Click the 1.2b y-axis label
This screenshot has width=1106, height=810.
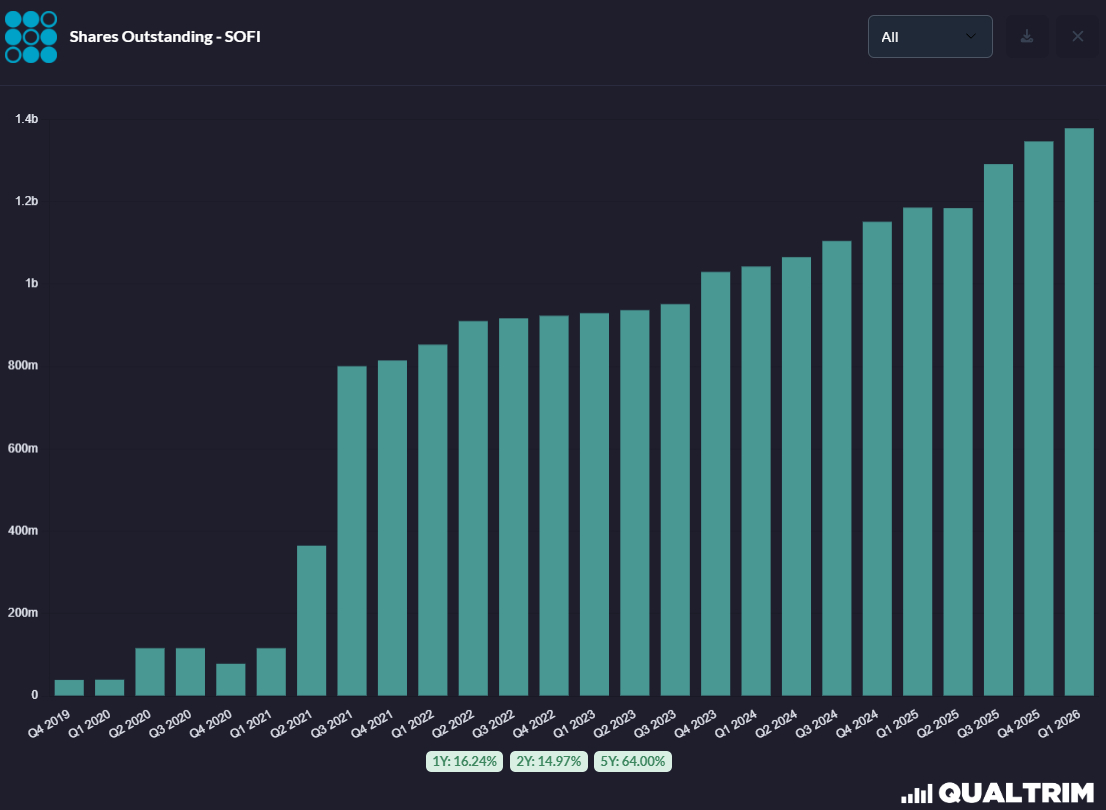click(x=27, y=201)
